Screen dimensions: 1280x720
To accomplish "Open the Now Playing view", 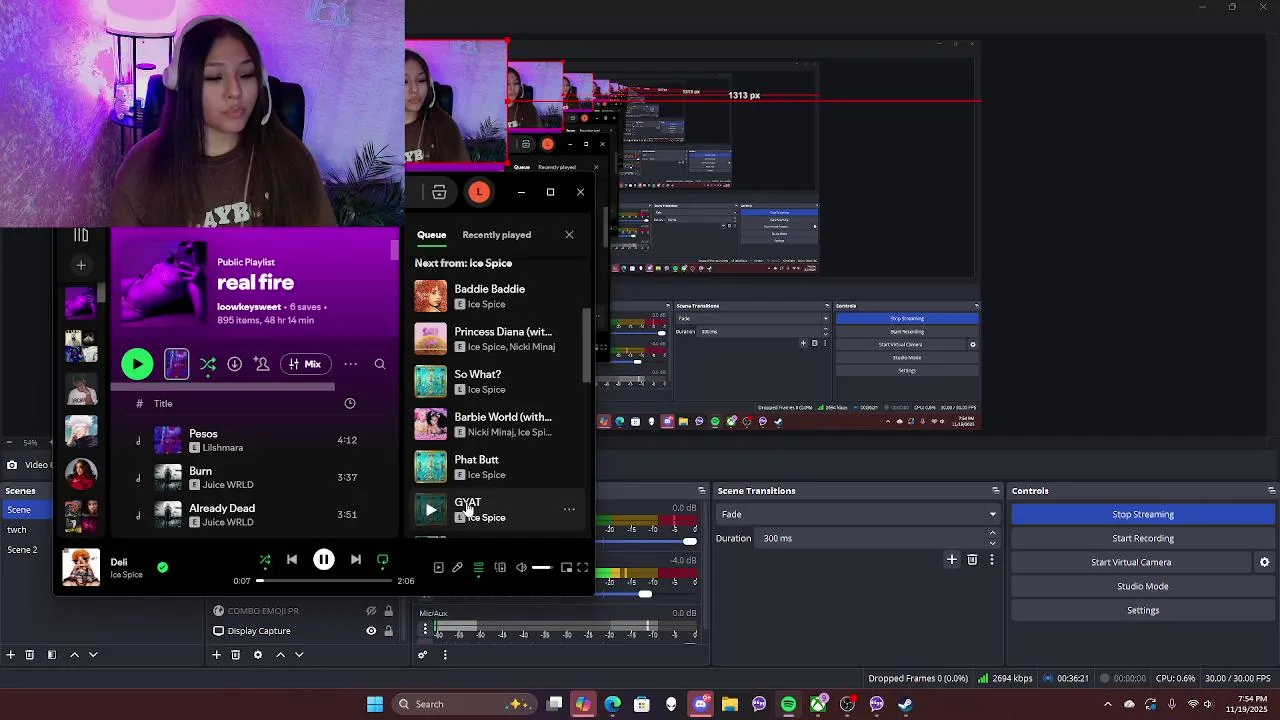I will click(x=438, y=568).
